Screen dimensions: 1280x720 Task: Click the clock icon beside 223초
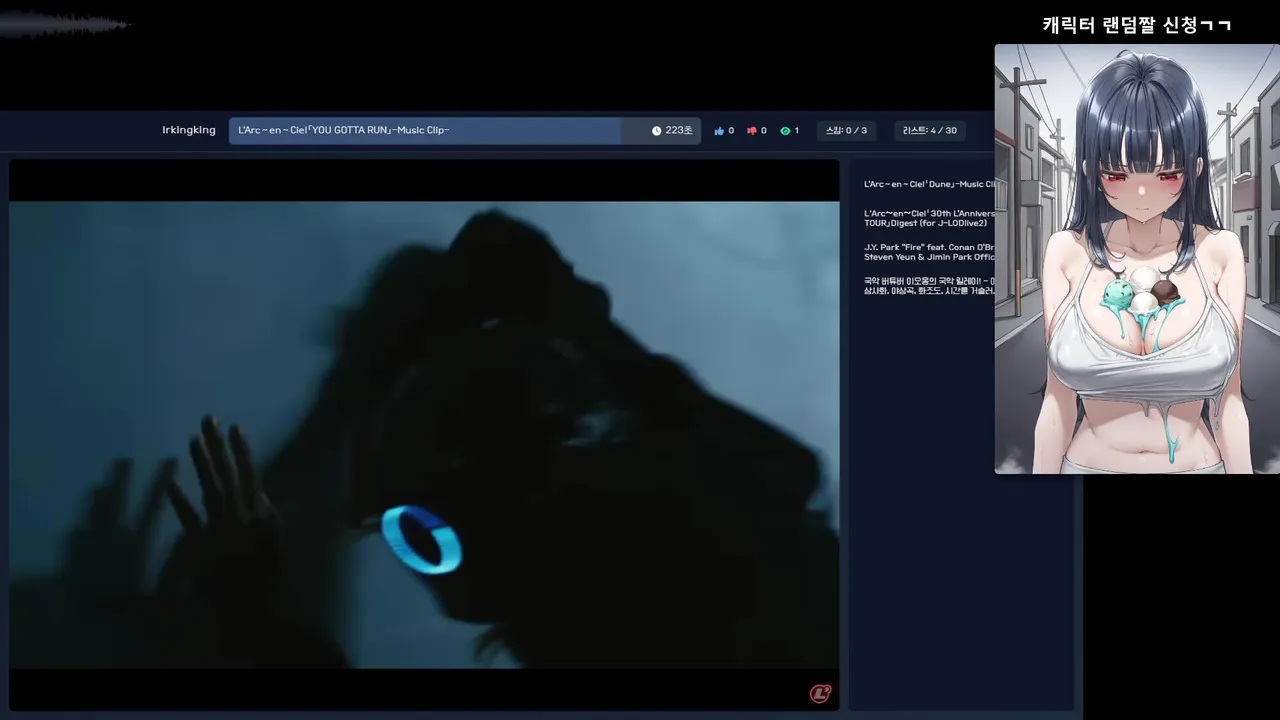[657, 131]
